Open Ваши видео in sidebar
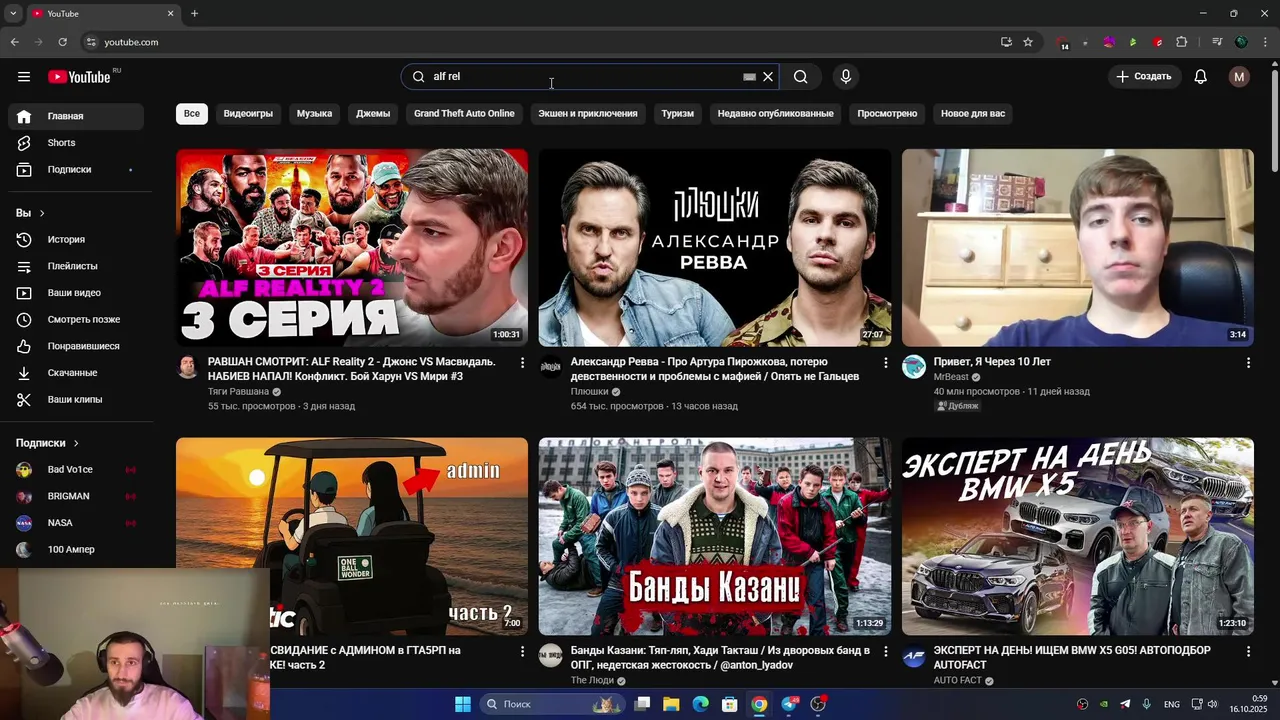Screen dimensions: 1280x720 76,293
